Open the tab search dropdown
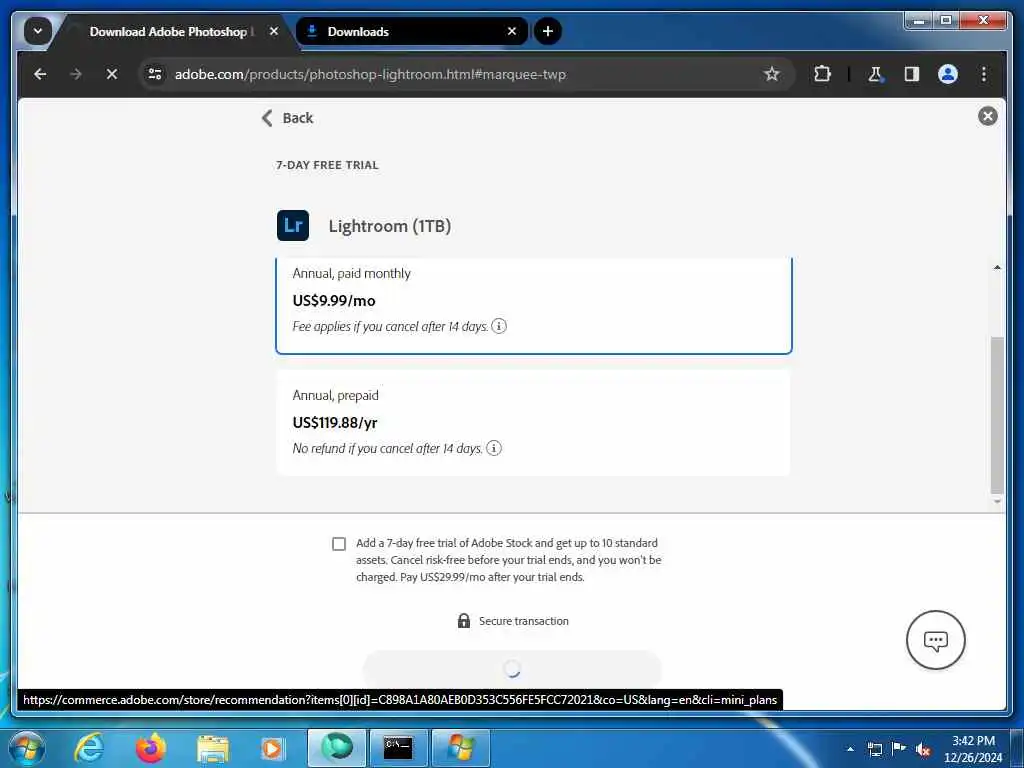This screenshot has height=768, width=1024. 38,31
